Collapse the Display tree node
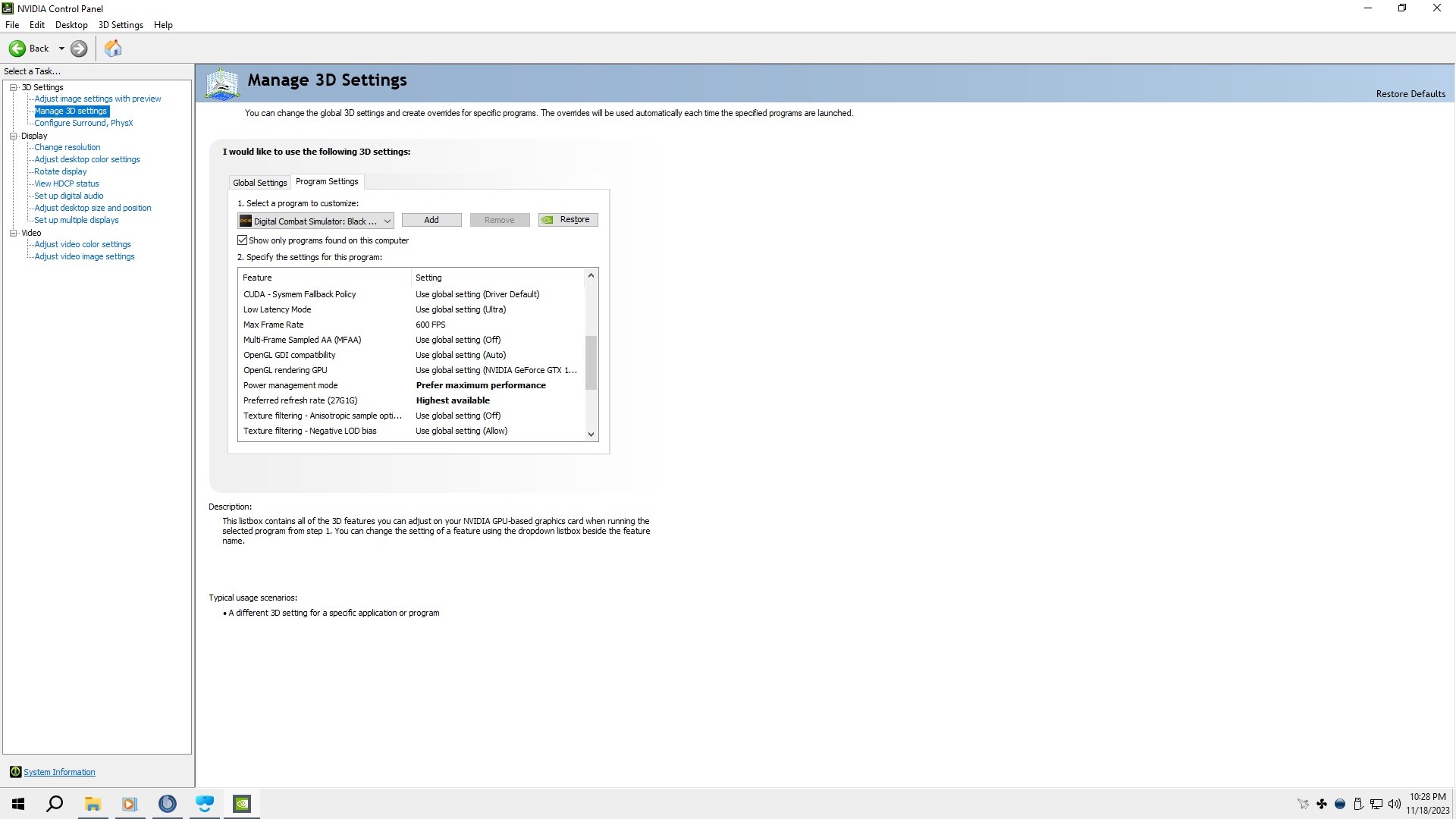 pos(13,136)
